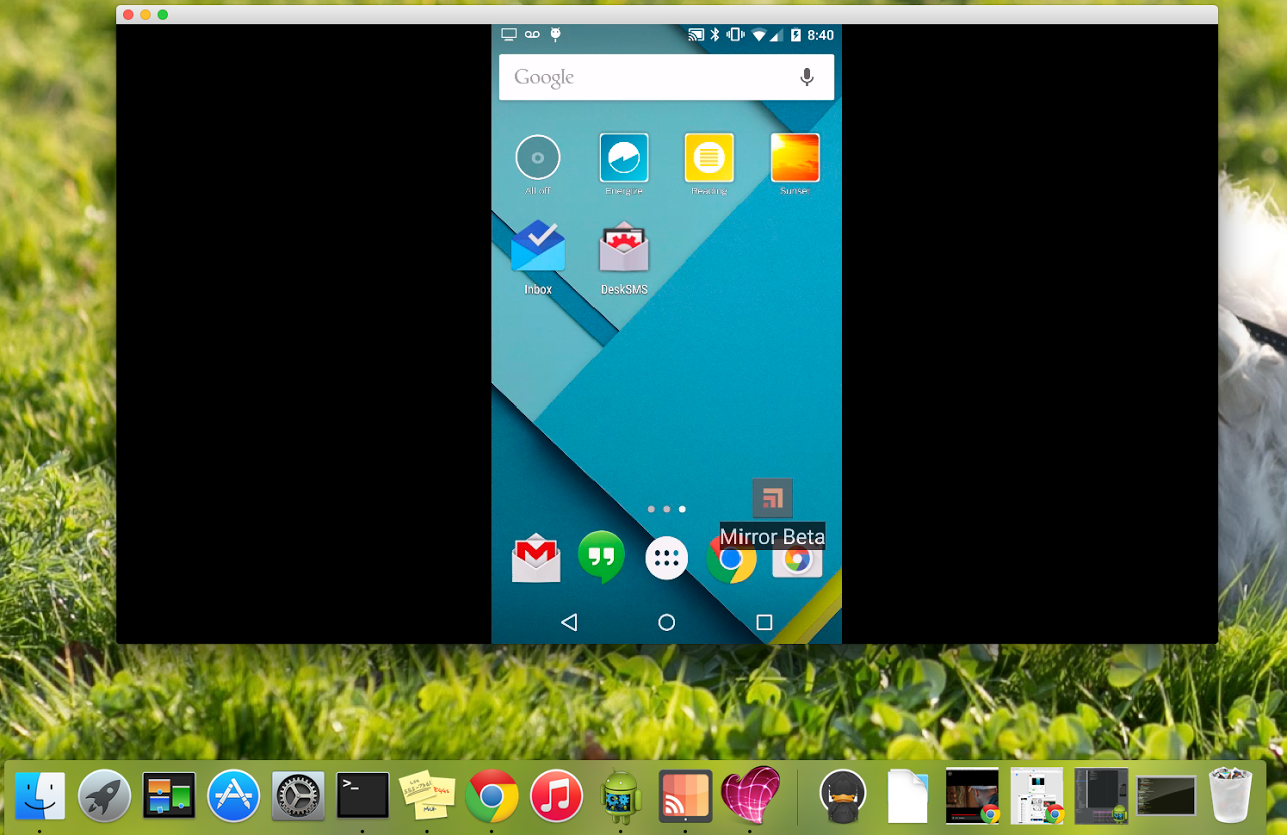Tap the Reading shortcut icon

click(709, 158)
